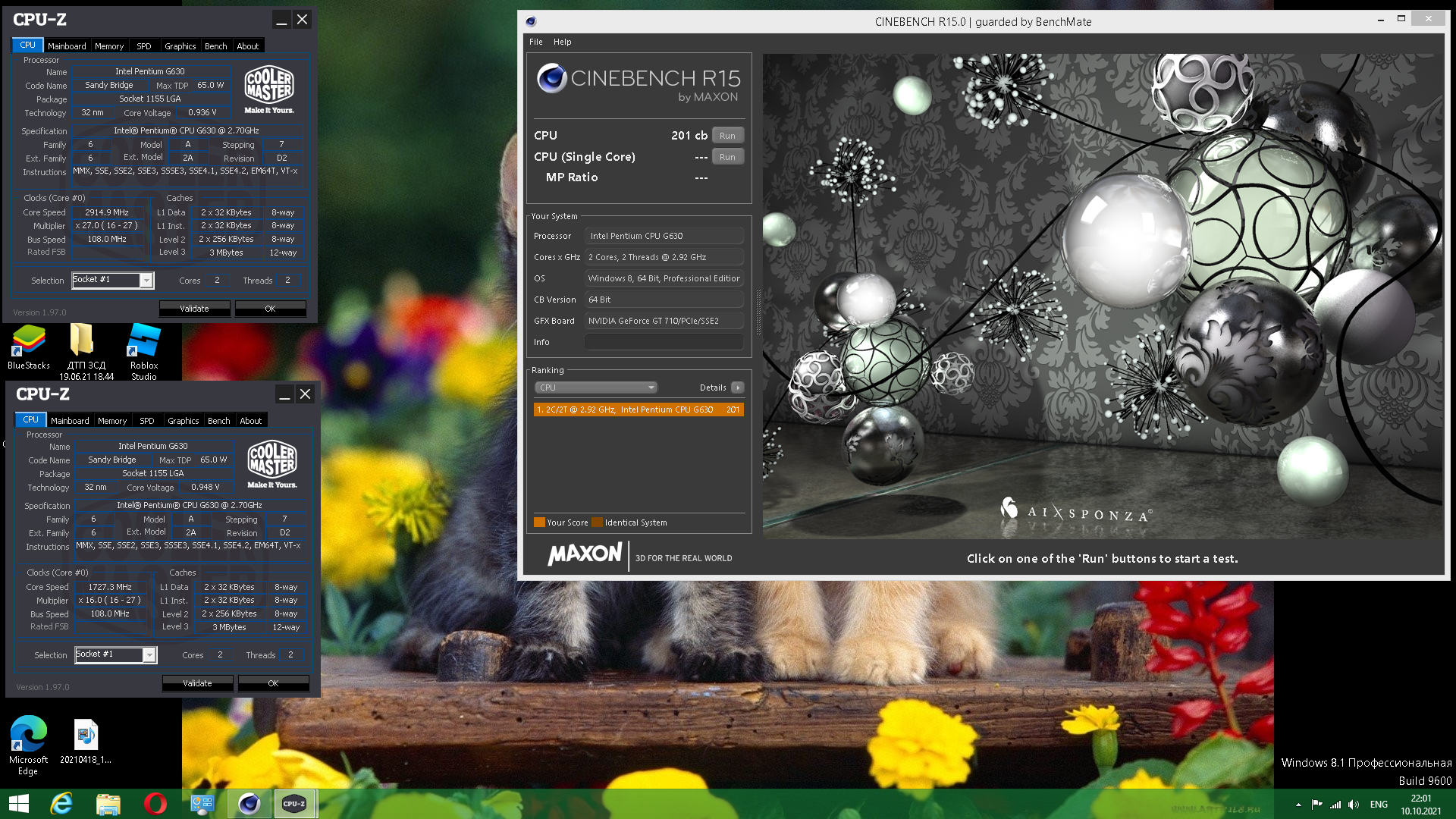Click the MAXON logo in Cinebench
The height and width of the screenshot is (819, 1456).
(585, 554)
